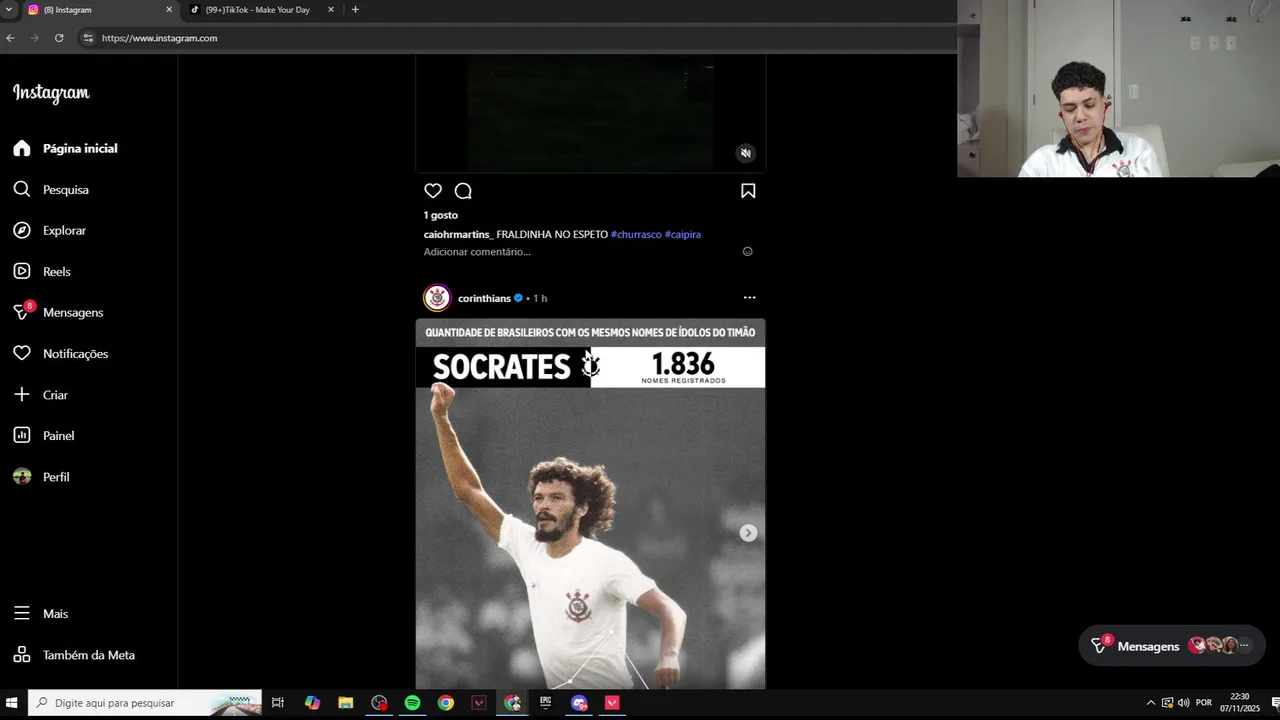The height and width of the screenshot is (720, 1280).
Task: Open Copilot from taskbar
Action: 312,703
